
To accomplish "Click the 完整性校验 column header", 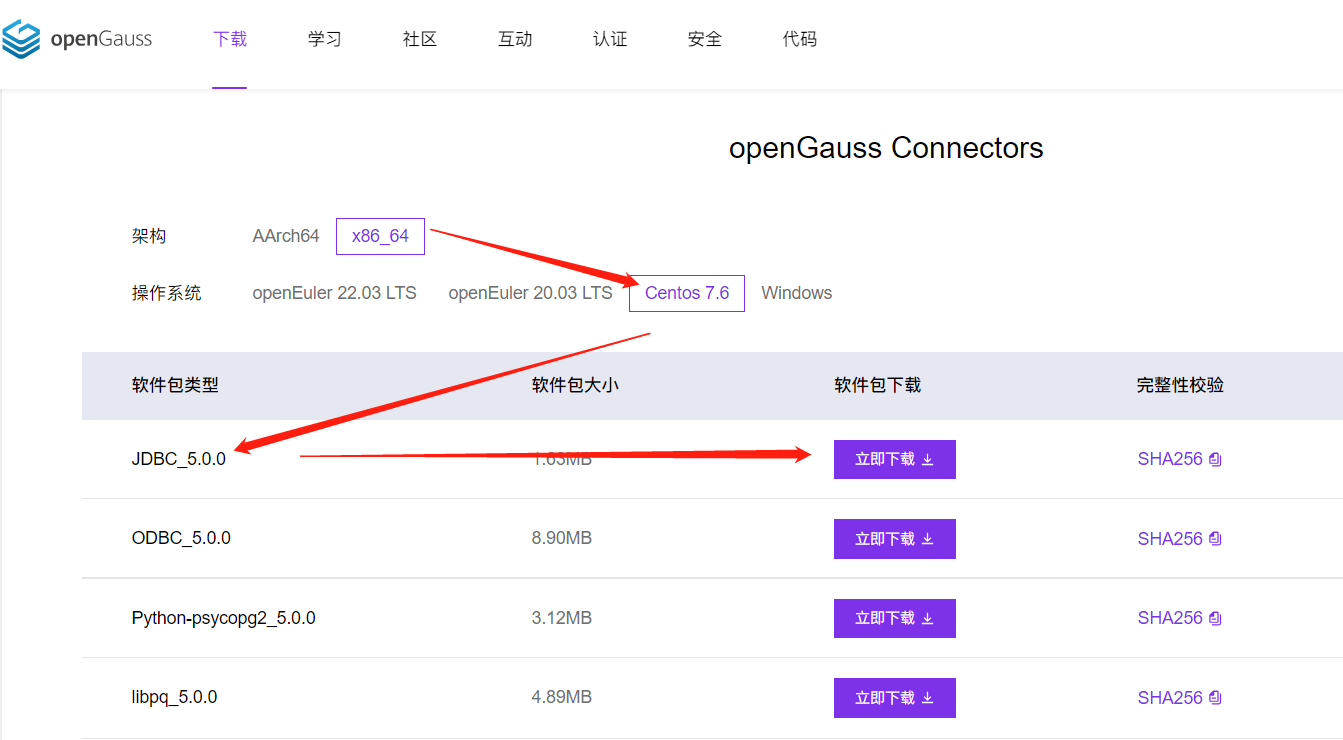I will (1180, 385).
